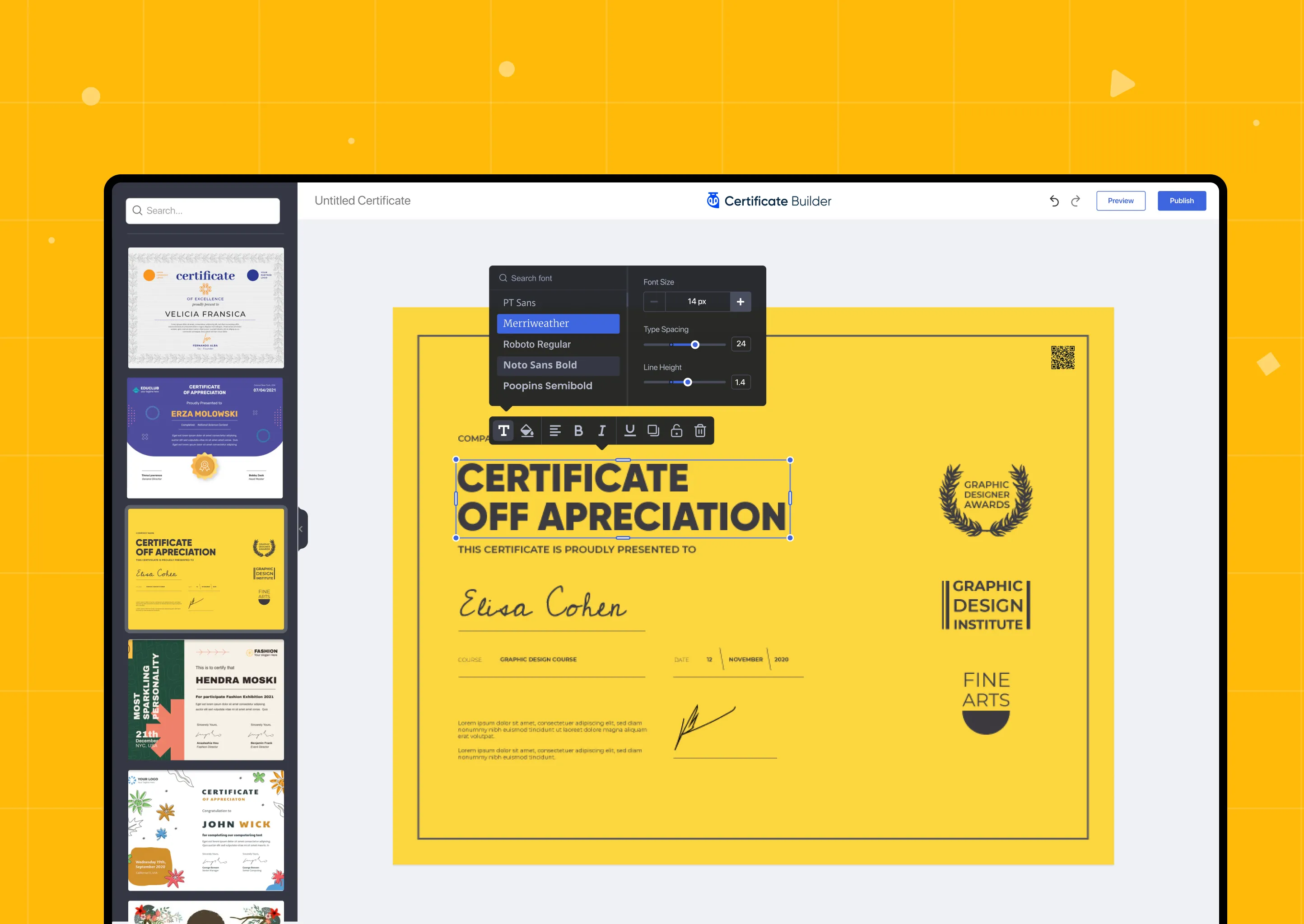Click the 'This certificate is proudly presented to' line

(x=577, y=550)
